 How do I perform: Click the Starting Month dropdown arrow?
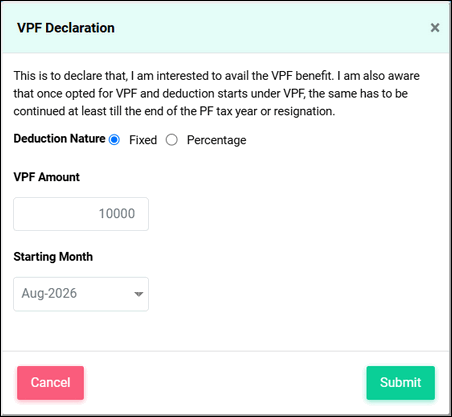point(138,294)
